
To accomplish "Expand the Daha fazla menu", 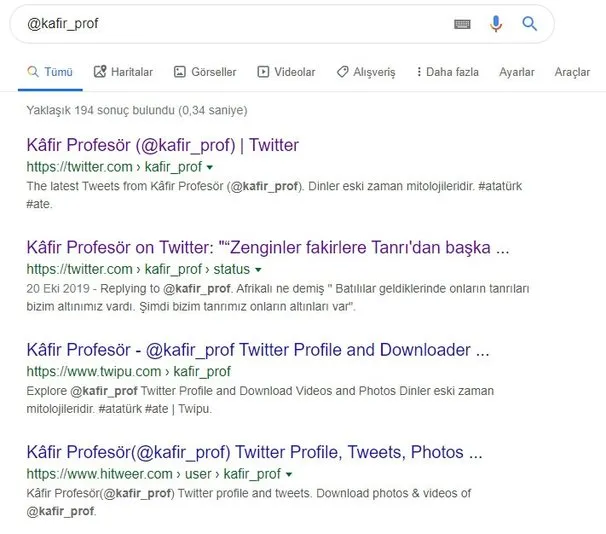I will (x=447, y=72).
